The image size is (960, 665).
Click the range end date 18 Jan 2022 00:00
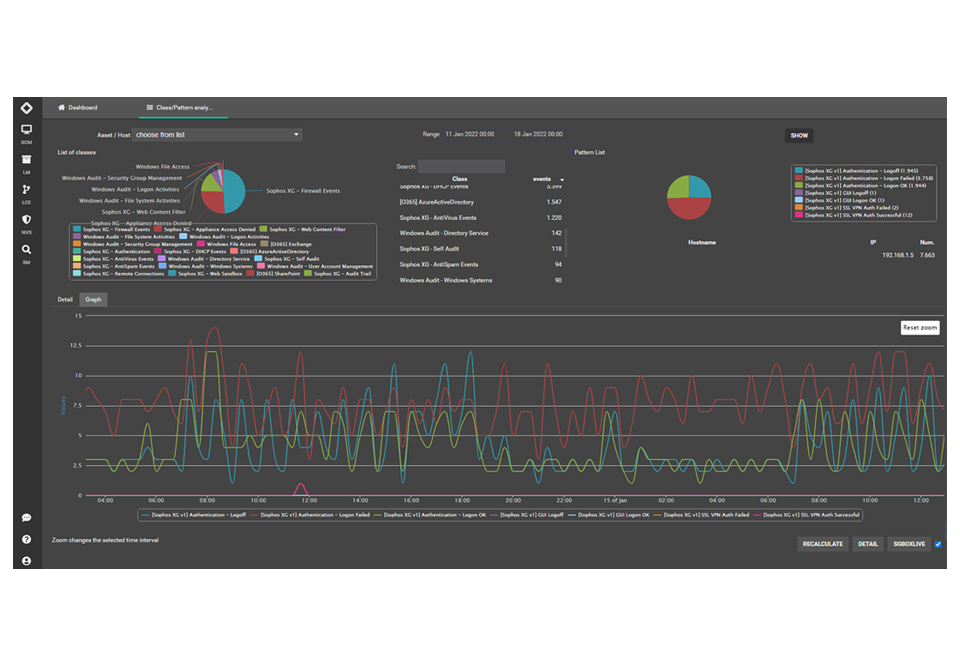click(538, 134)
